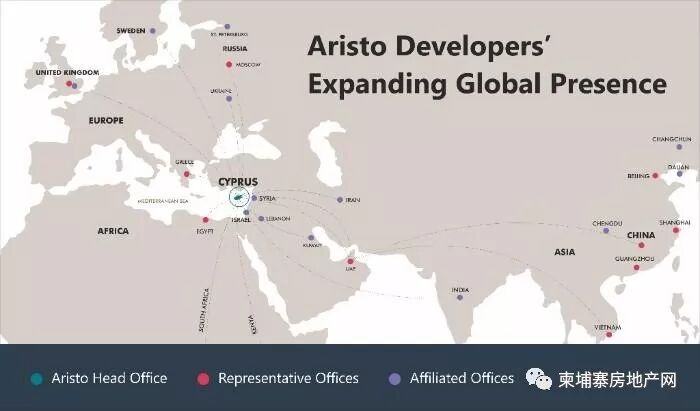Click the red Beijing office marker
Viewport: 700px width, 411px height.
[x=655, y=176]
